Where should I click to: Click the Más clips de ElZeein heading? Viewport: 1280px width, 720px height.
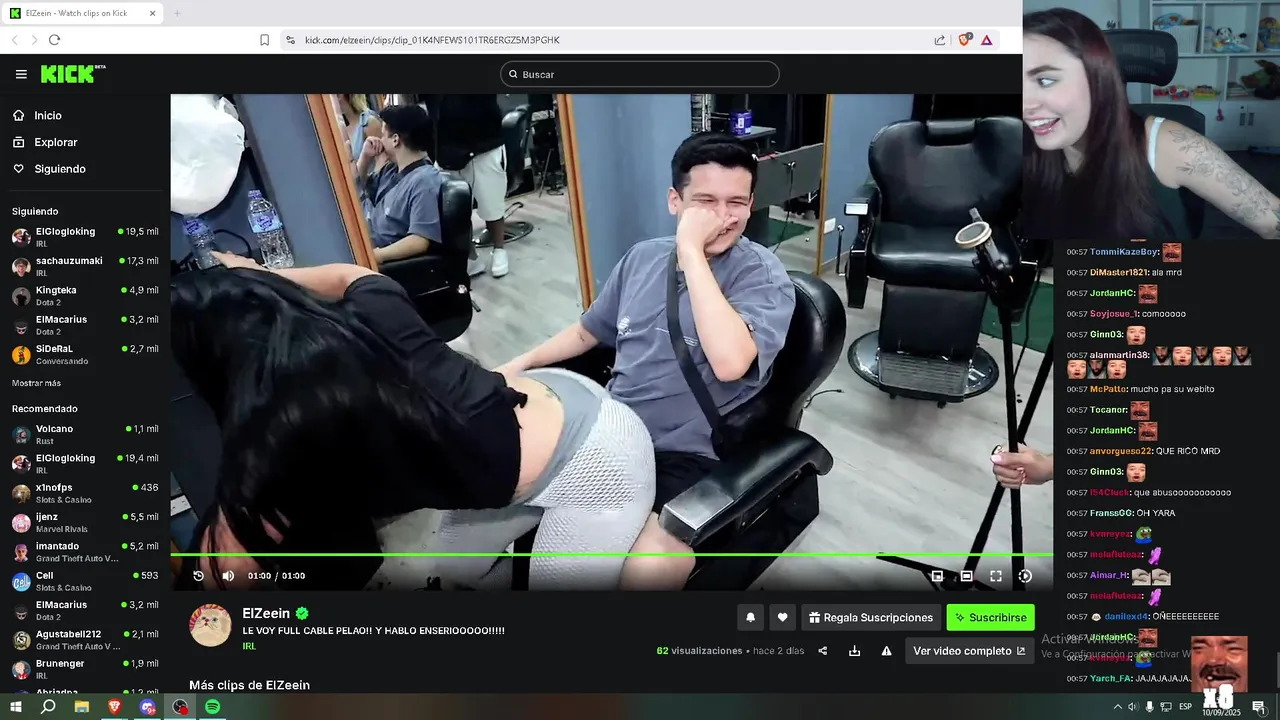(249, 685)
